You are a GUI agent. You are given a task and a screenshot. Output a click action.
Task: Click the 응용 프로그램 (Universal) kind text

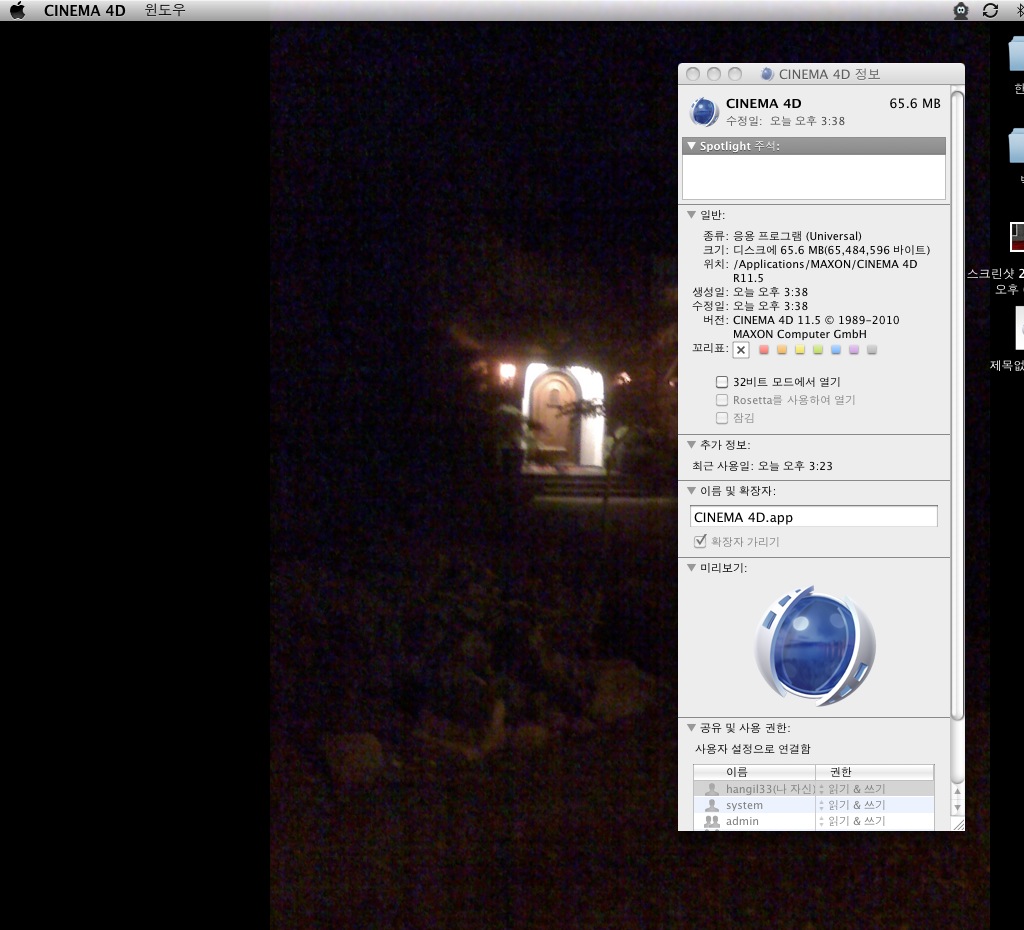(797, 236)
